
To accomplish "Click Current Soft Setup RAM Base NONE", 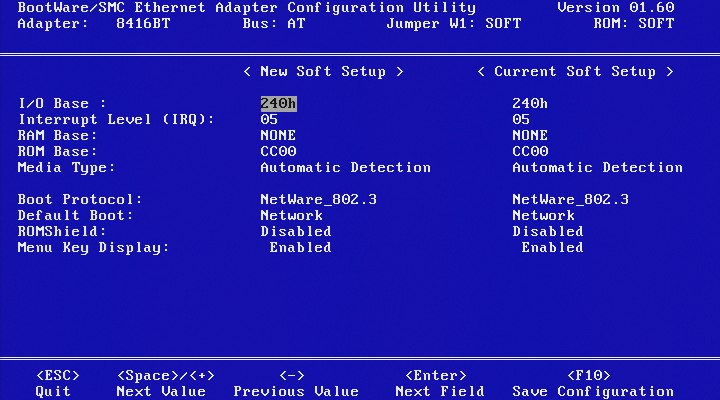I will pyautogui.click(x=530, y=136).
